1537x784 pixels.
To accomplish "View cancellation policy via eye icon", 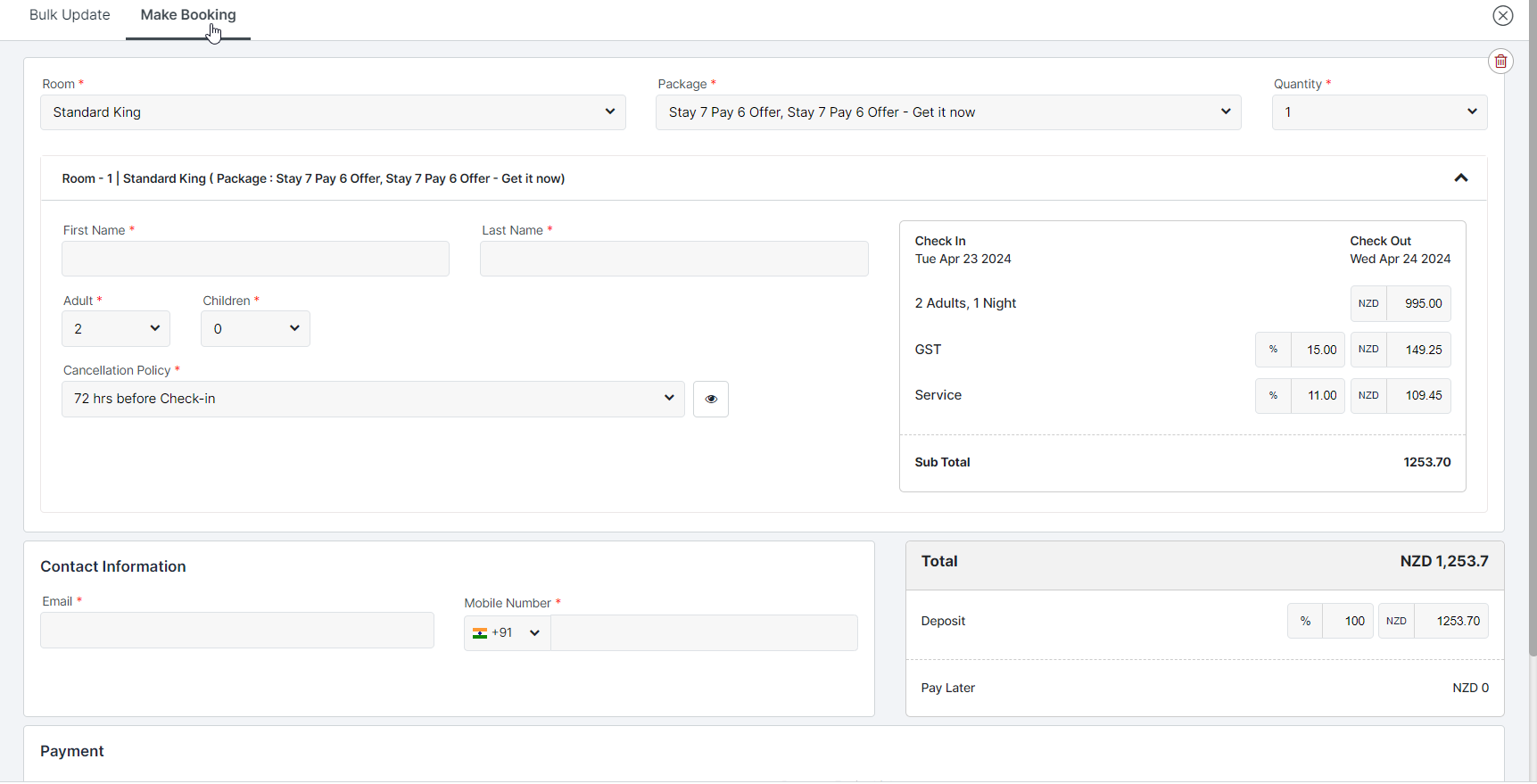I will click(710, 400).
